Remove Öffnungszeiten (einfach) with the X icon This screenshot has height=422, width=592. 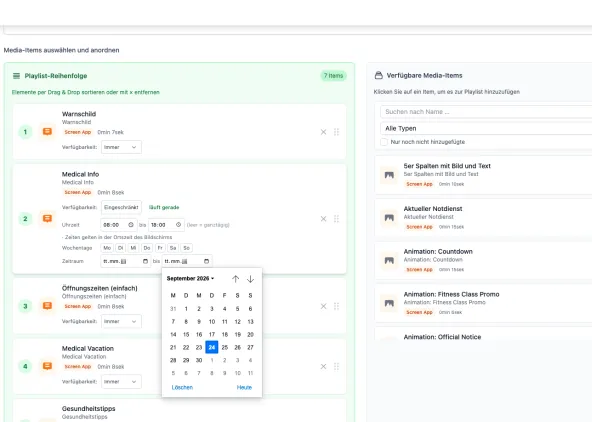tap(323, 306)
